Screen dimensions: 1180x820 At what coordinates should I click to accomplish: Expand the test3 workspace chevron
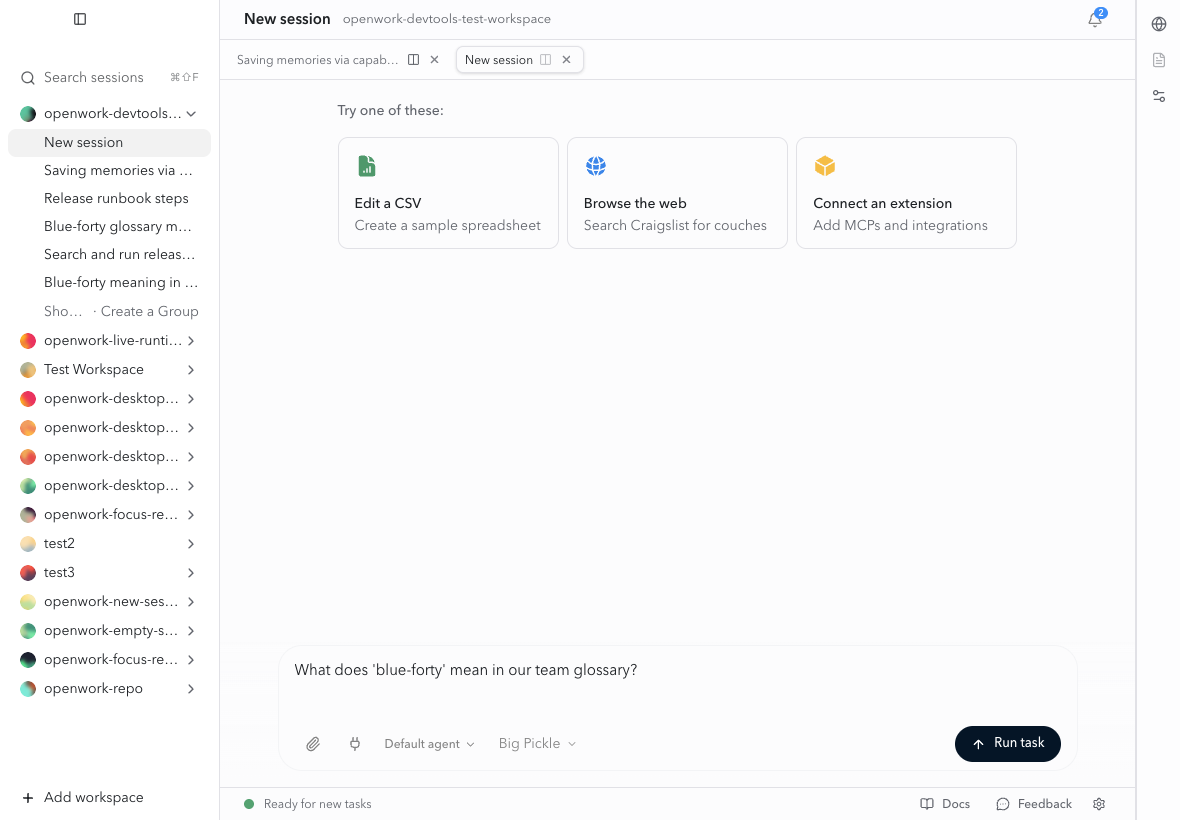click(191, 572)
